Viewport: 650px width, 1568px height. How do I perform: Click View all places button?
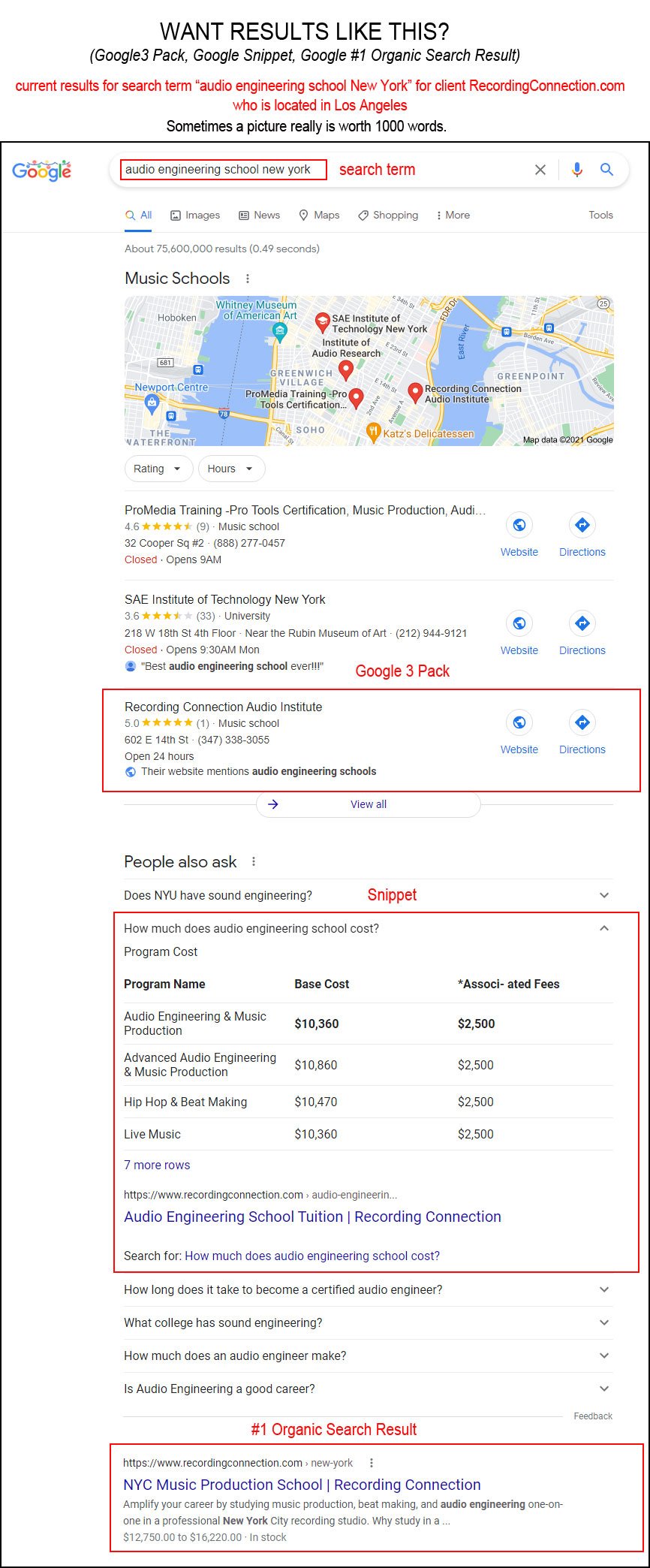[369, 804]
